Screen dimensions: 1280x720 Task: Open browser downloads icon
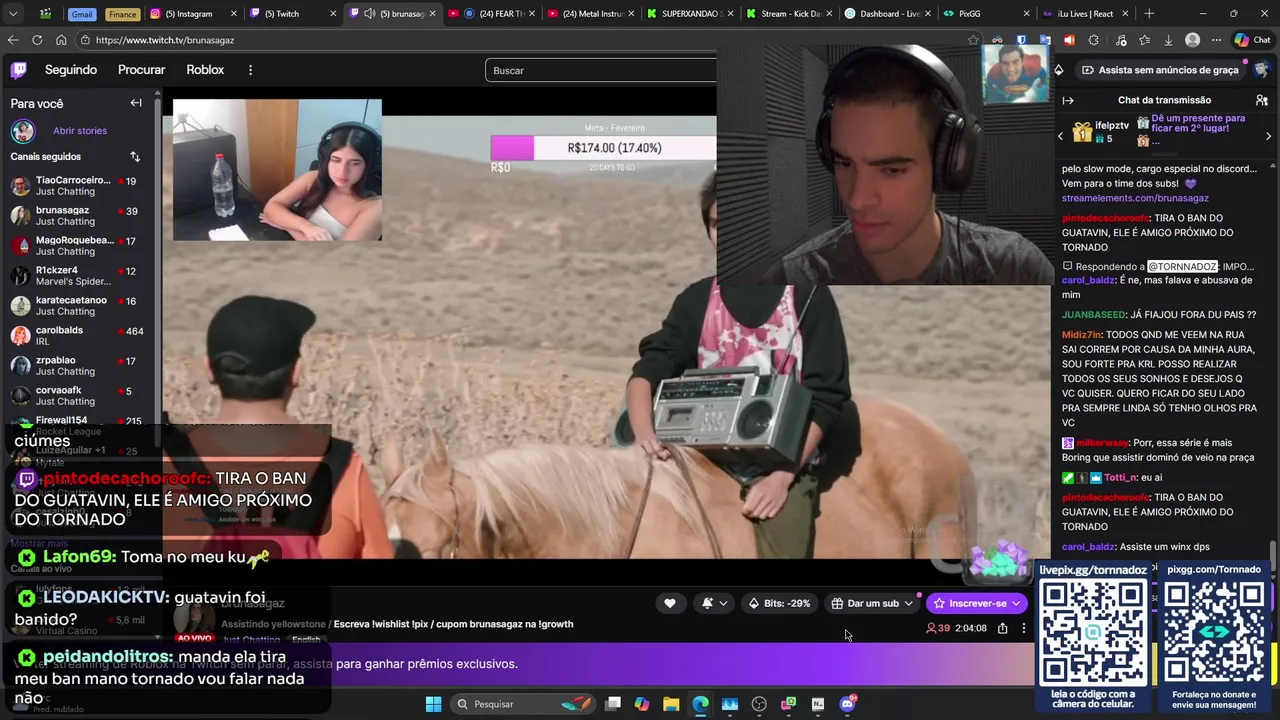(1169, 40)
